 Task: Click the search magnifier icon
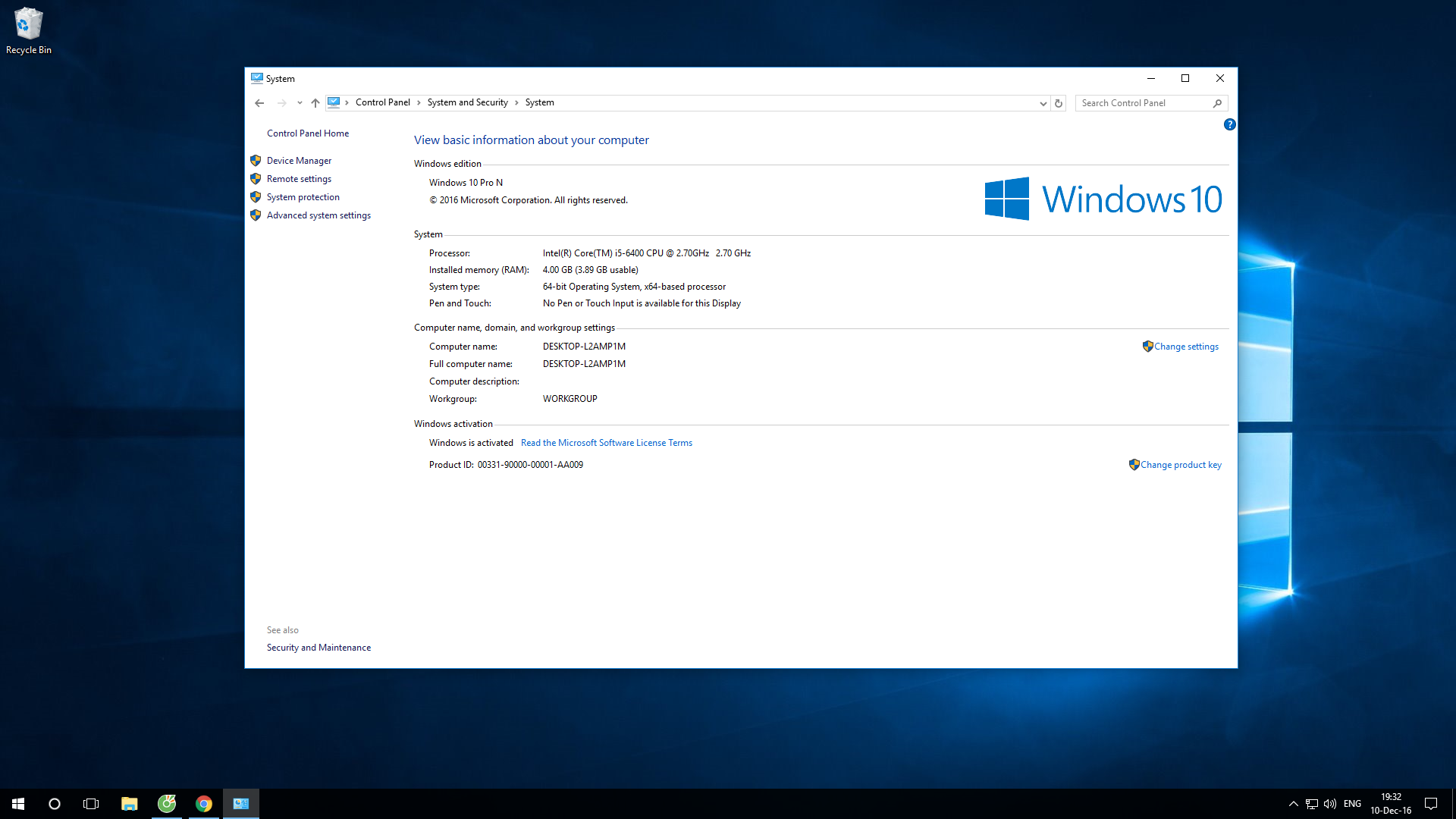tap(1217, 103)
